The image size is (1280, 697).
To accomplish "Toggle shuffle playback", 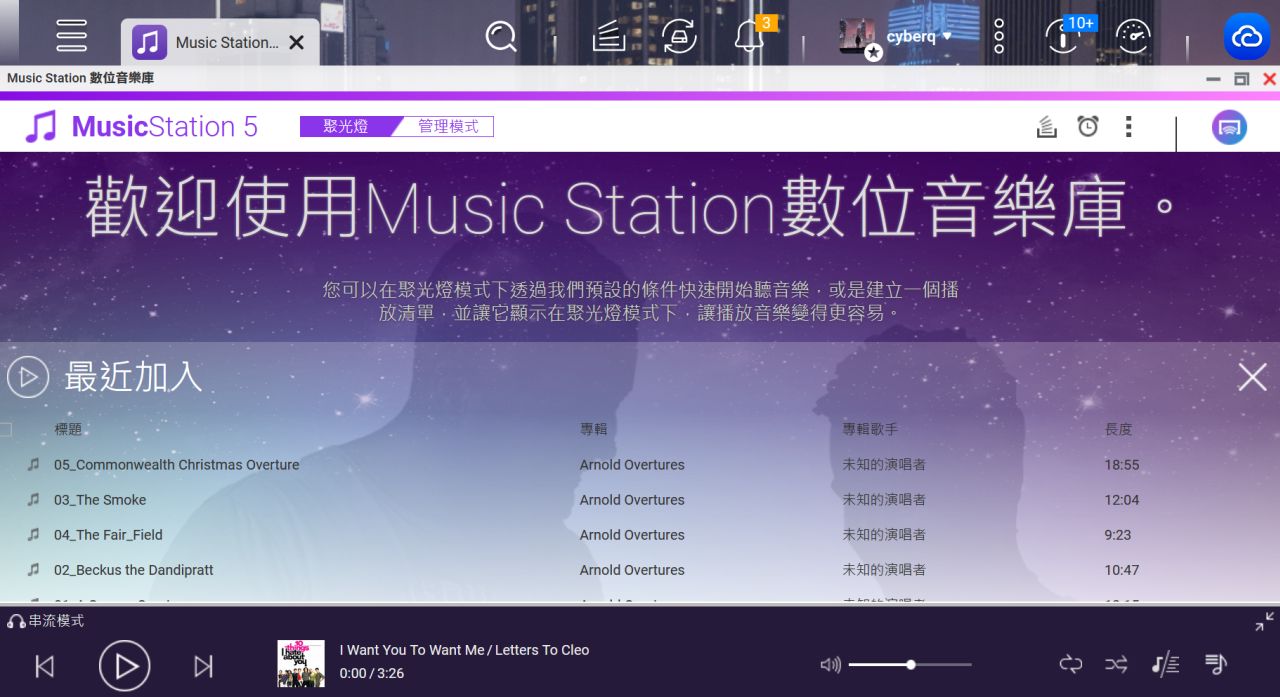I will 1116,664.
